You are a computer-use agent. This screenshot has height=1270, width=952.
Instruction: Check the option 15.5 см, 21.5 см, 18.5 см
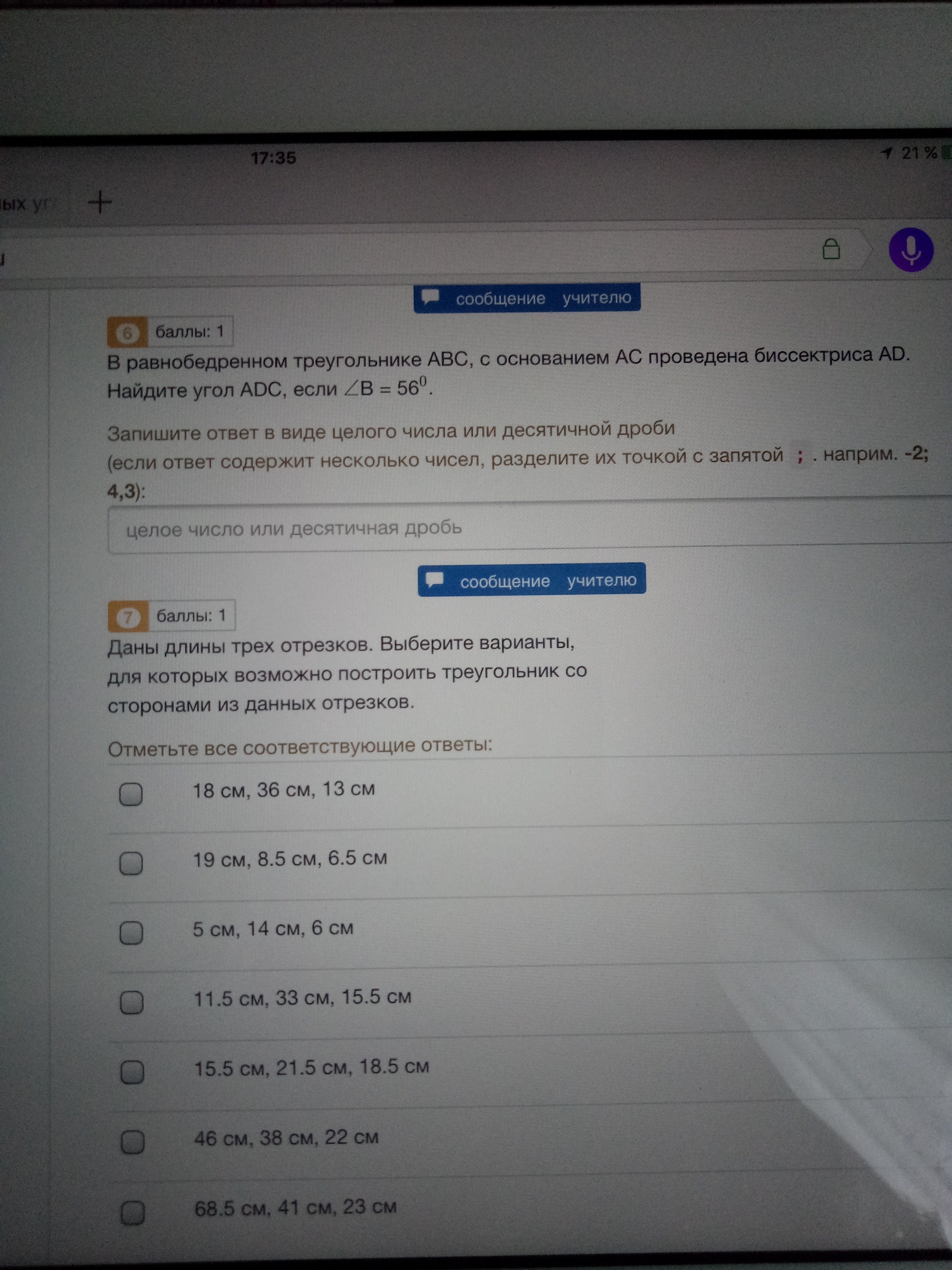pyautogui.click(x=132, y=1072)
